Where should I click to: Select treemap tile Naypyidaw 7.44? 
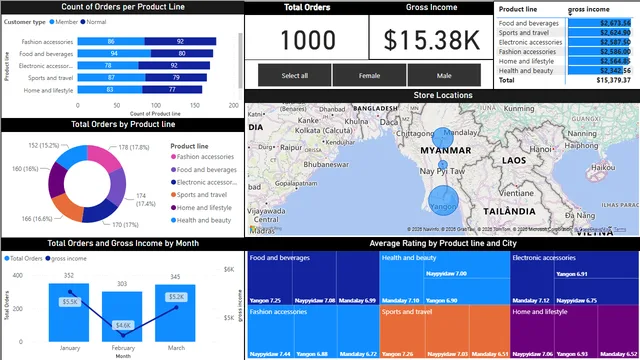[270, 331]
